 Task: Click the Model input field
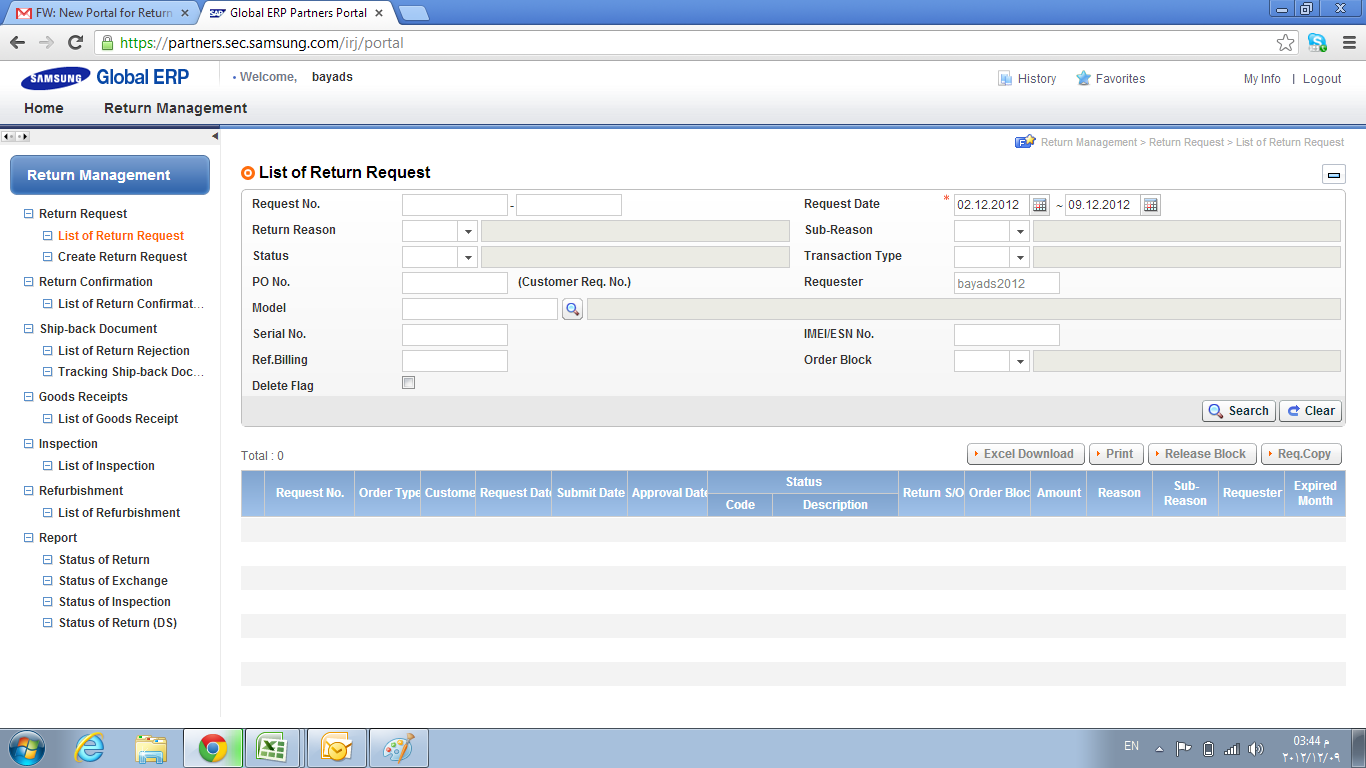[480, 309]
